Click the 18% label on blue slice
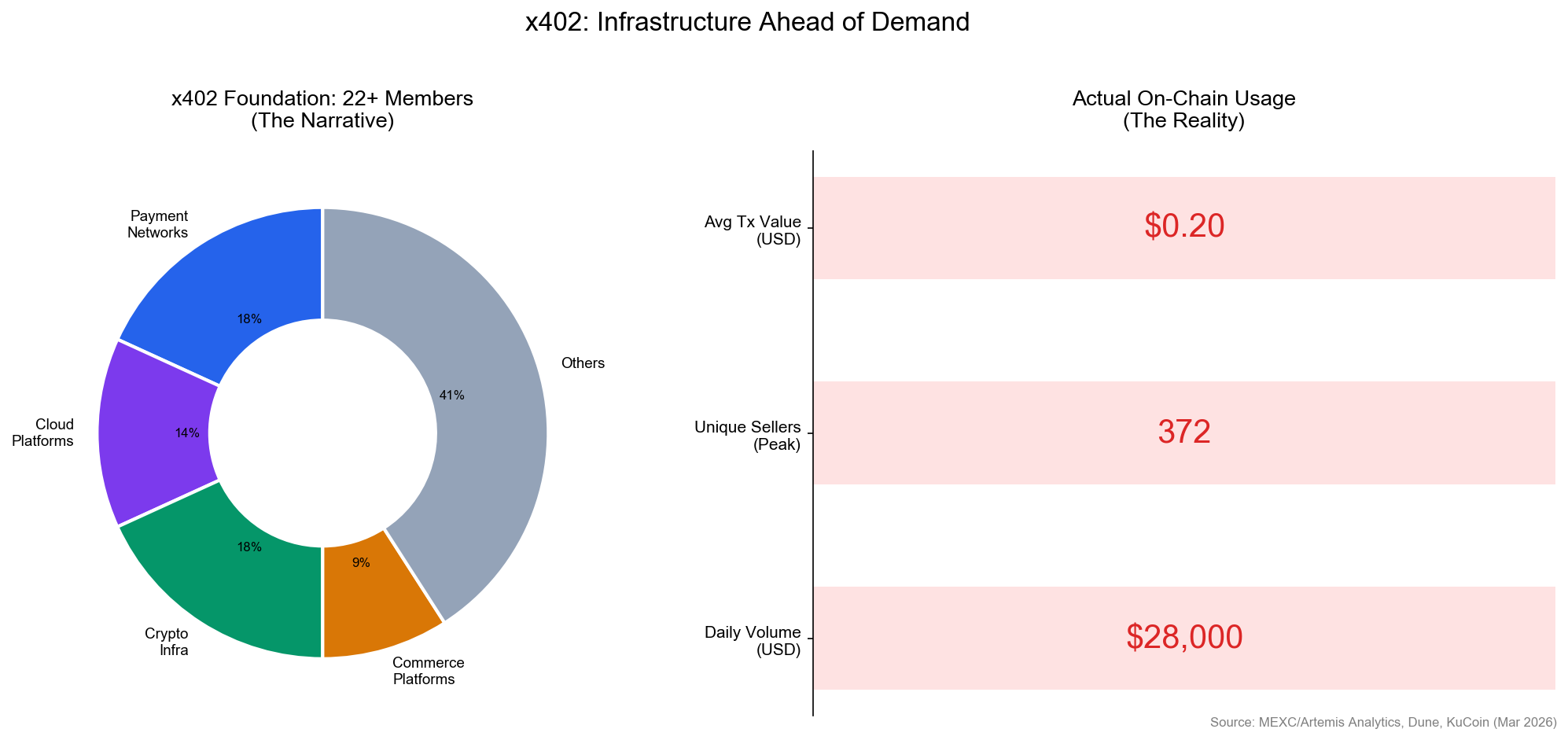The image size is (1568, 740). point(249,319)
